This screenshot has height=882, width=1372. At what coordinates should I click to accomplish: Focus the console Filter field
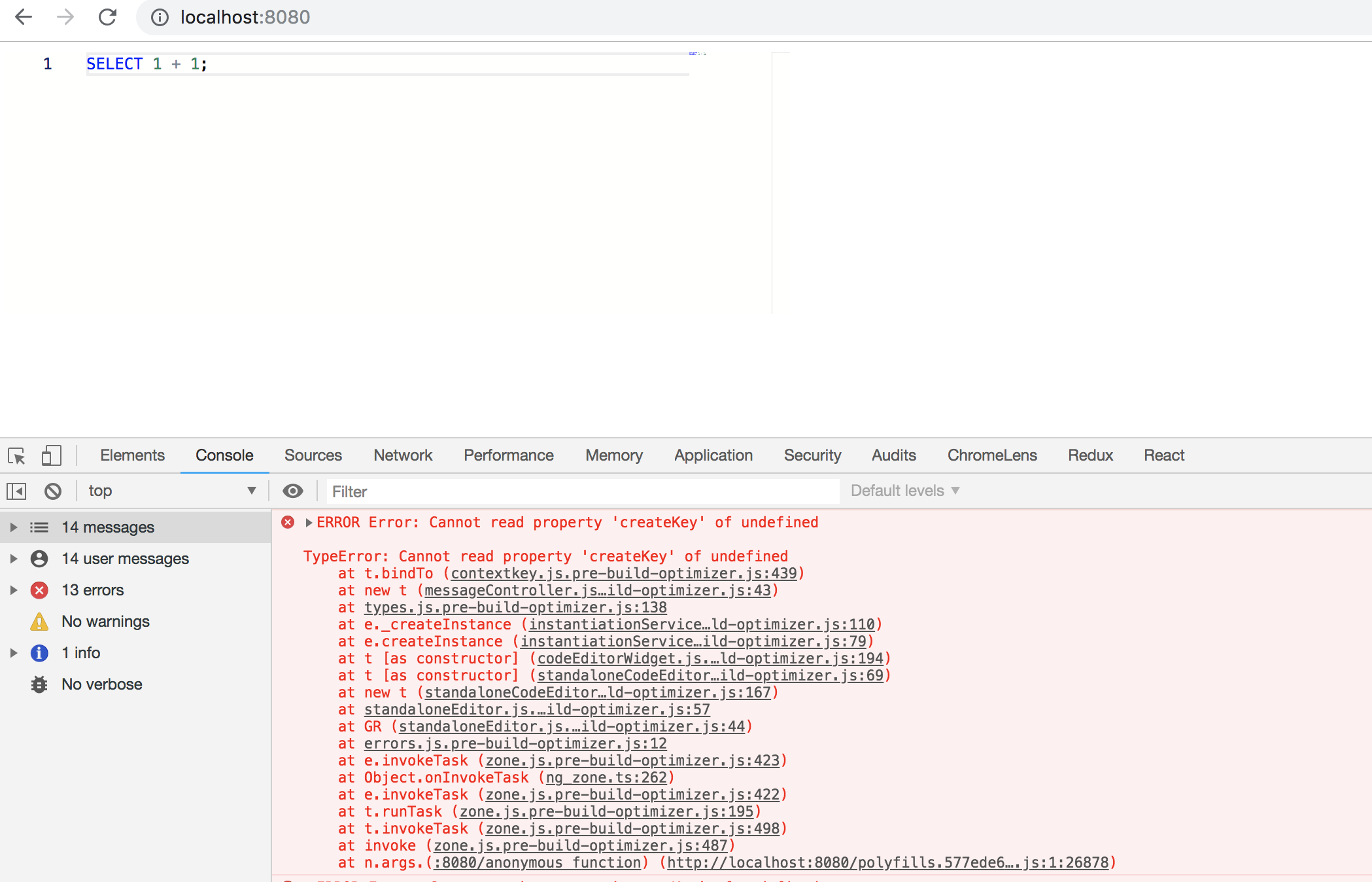(x=582, y=491)
